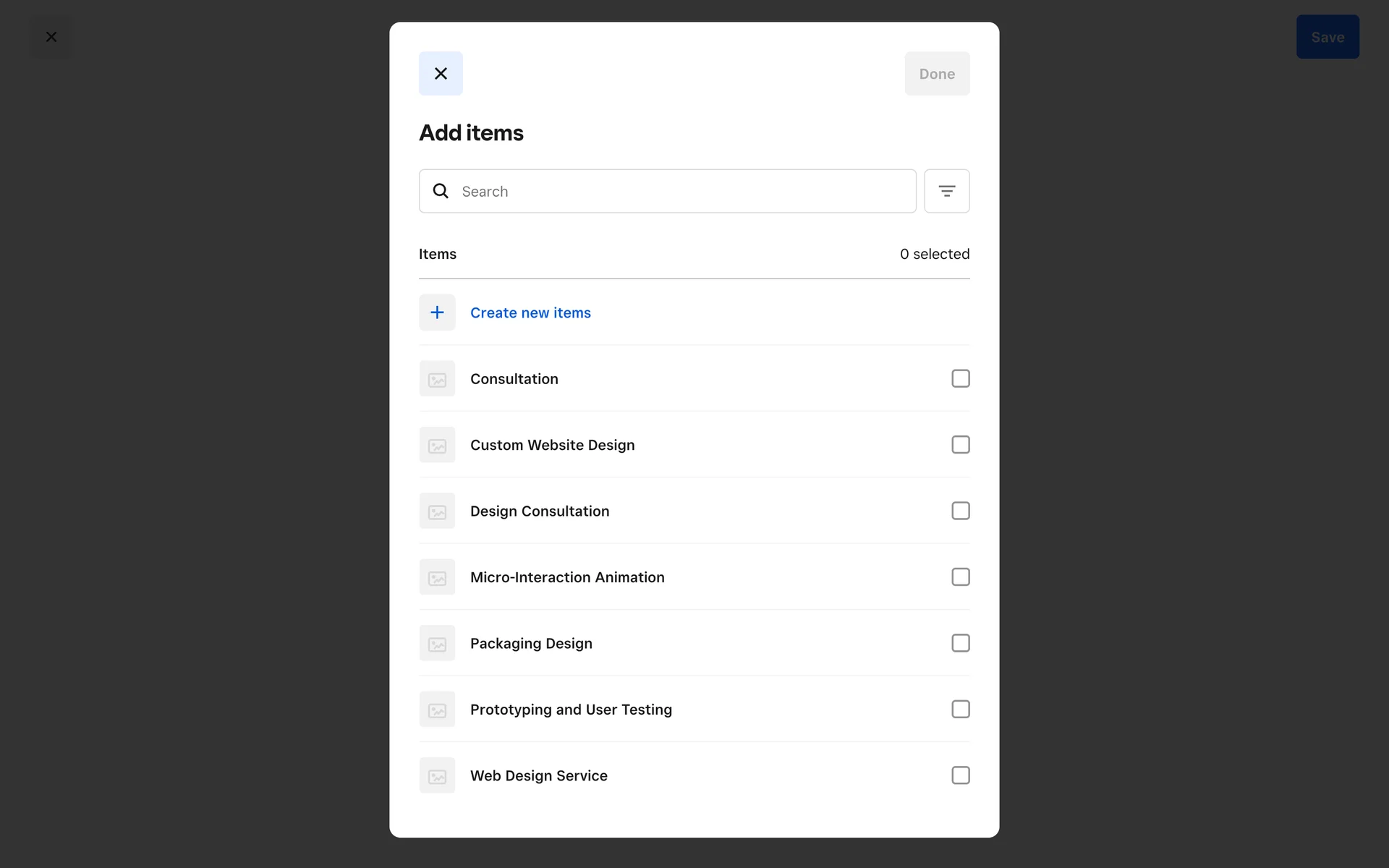Focus the Search input field
This screenshot has height=868, width=1389.
point(680,191)
